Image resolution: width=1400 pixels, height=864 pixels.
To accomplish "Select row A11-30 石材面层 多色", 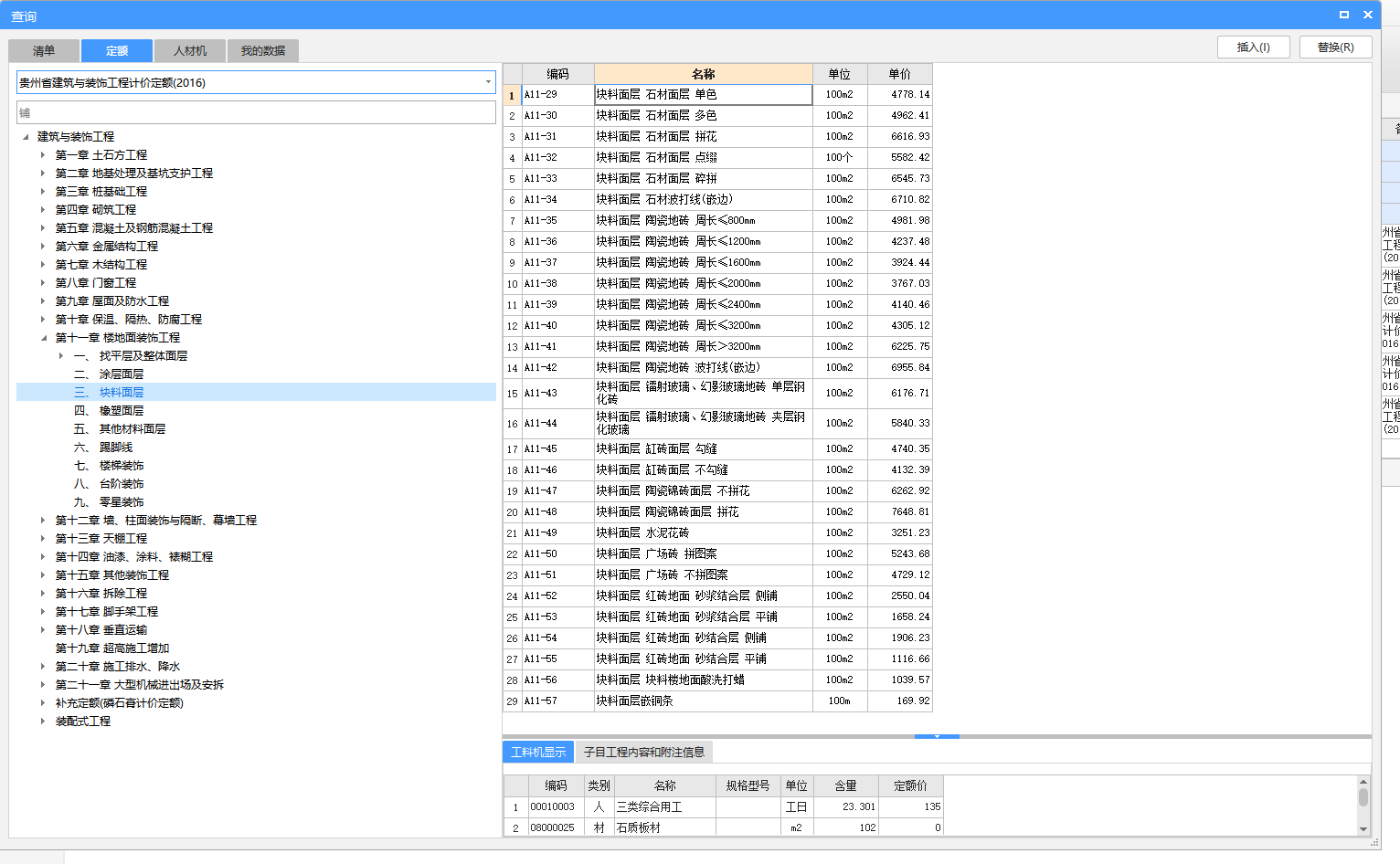I will (x=717, y=116).
